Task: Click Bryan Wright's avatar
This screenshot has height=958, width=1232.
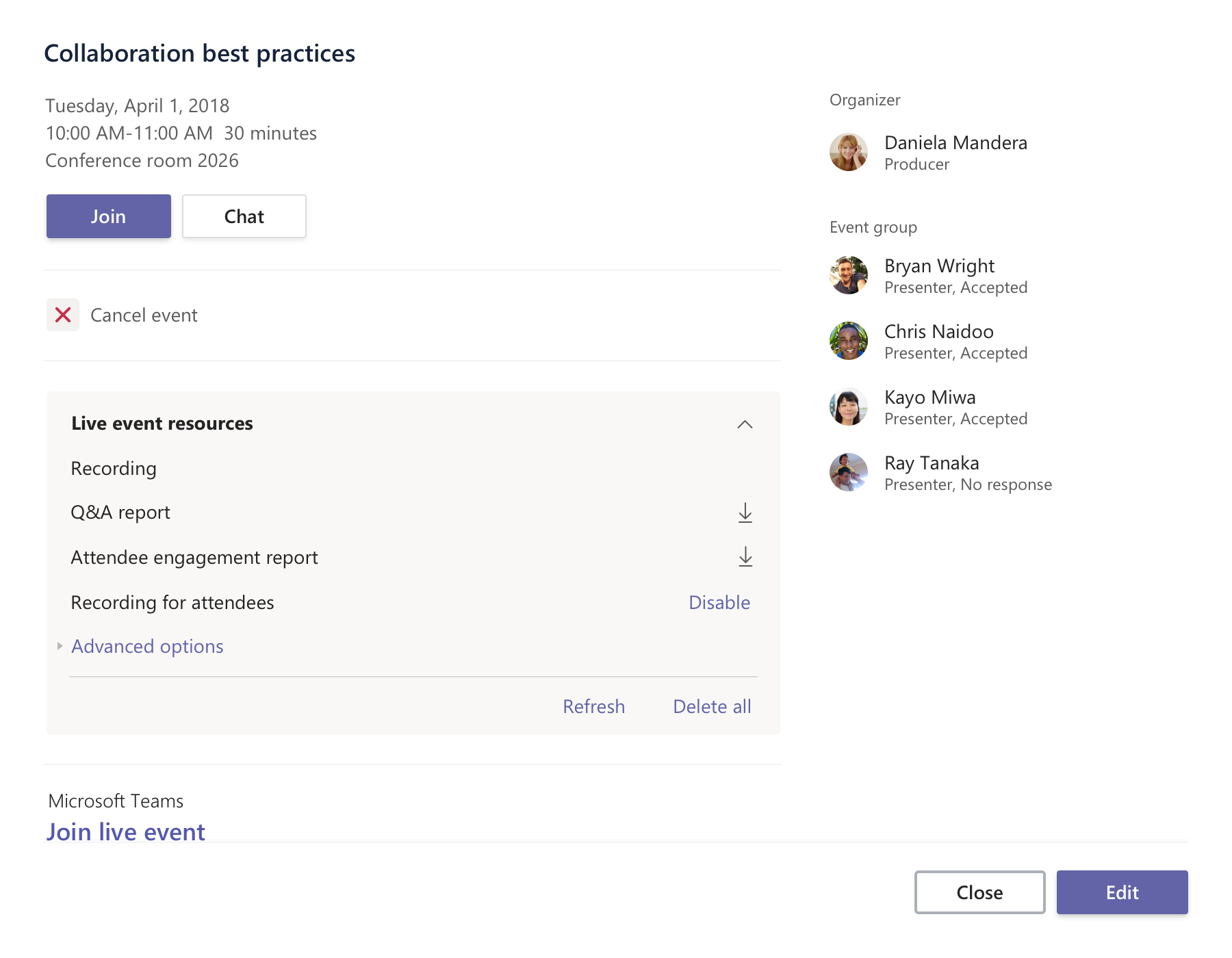Action: point(849,275)
